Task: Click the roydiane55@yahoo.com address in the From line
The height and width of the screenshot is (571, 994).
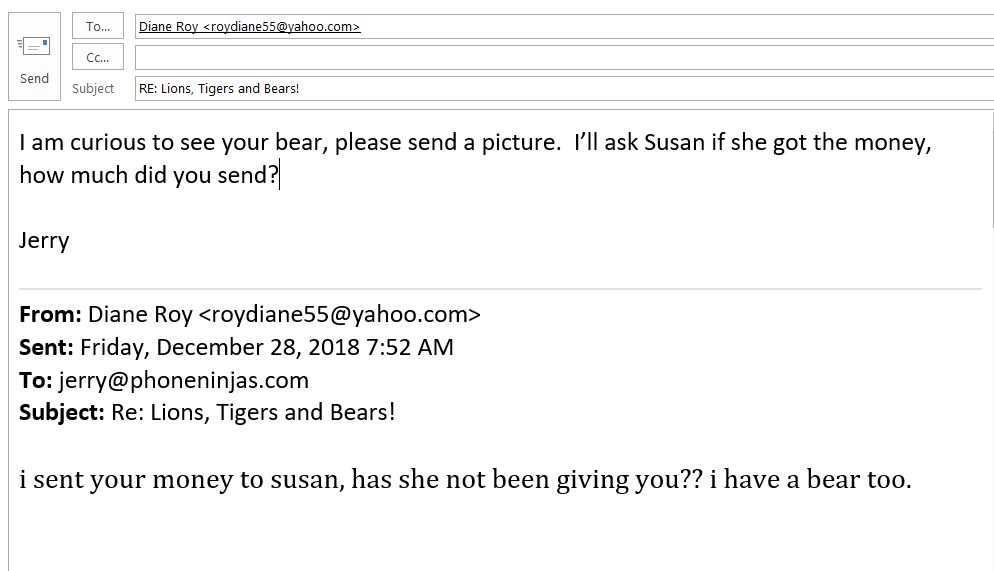Action: [340, 314]
